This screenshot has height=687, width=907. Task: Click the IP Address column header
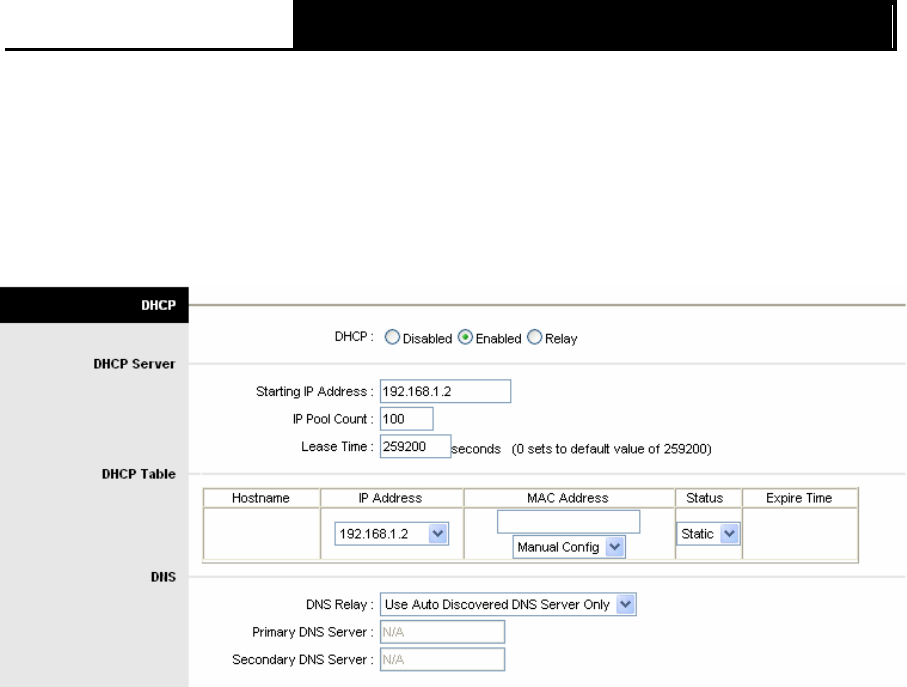tap(390, 498)
